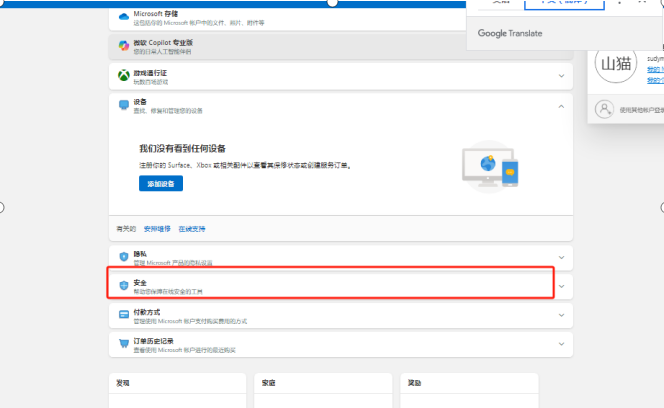
Task: Expand the 隐私 section chevron
Action: [561, 258]
